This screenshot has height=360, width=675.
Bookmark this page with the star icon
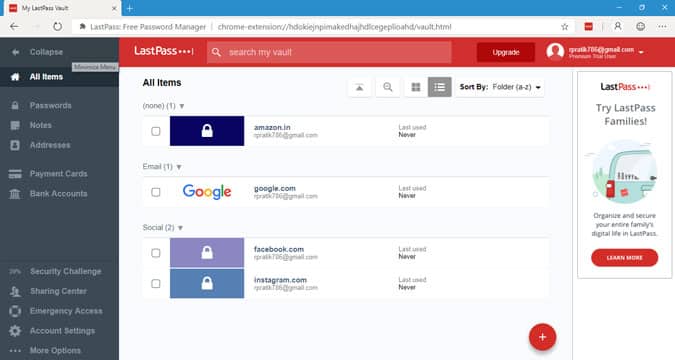coord(565,27)
